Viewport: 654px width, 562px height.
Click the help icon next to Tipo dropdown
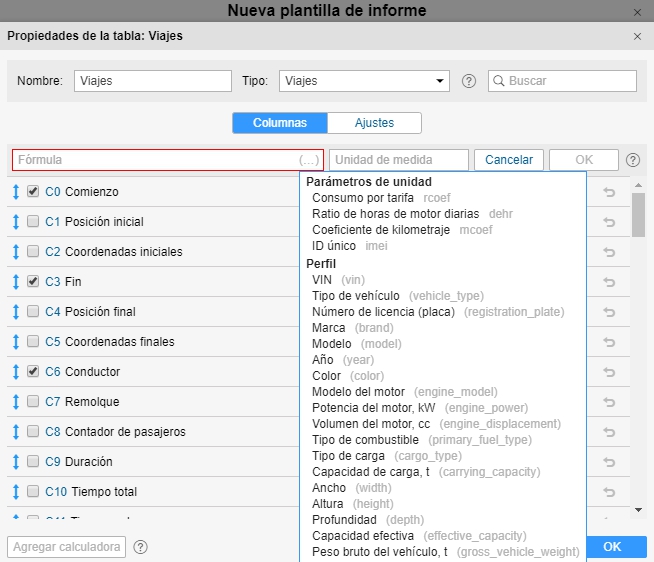point(469,81)
